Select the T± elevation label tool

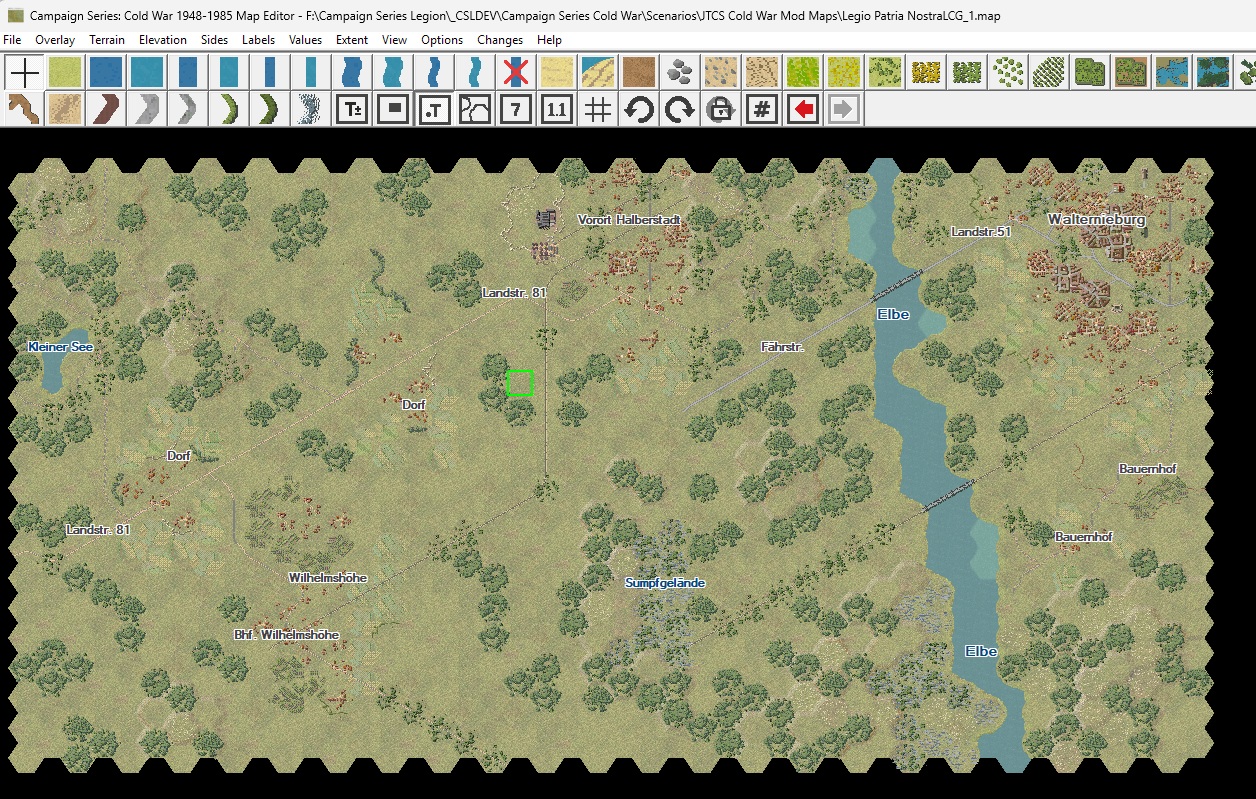pyautogui.click(x=352, y=109)
